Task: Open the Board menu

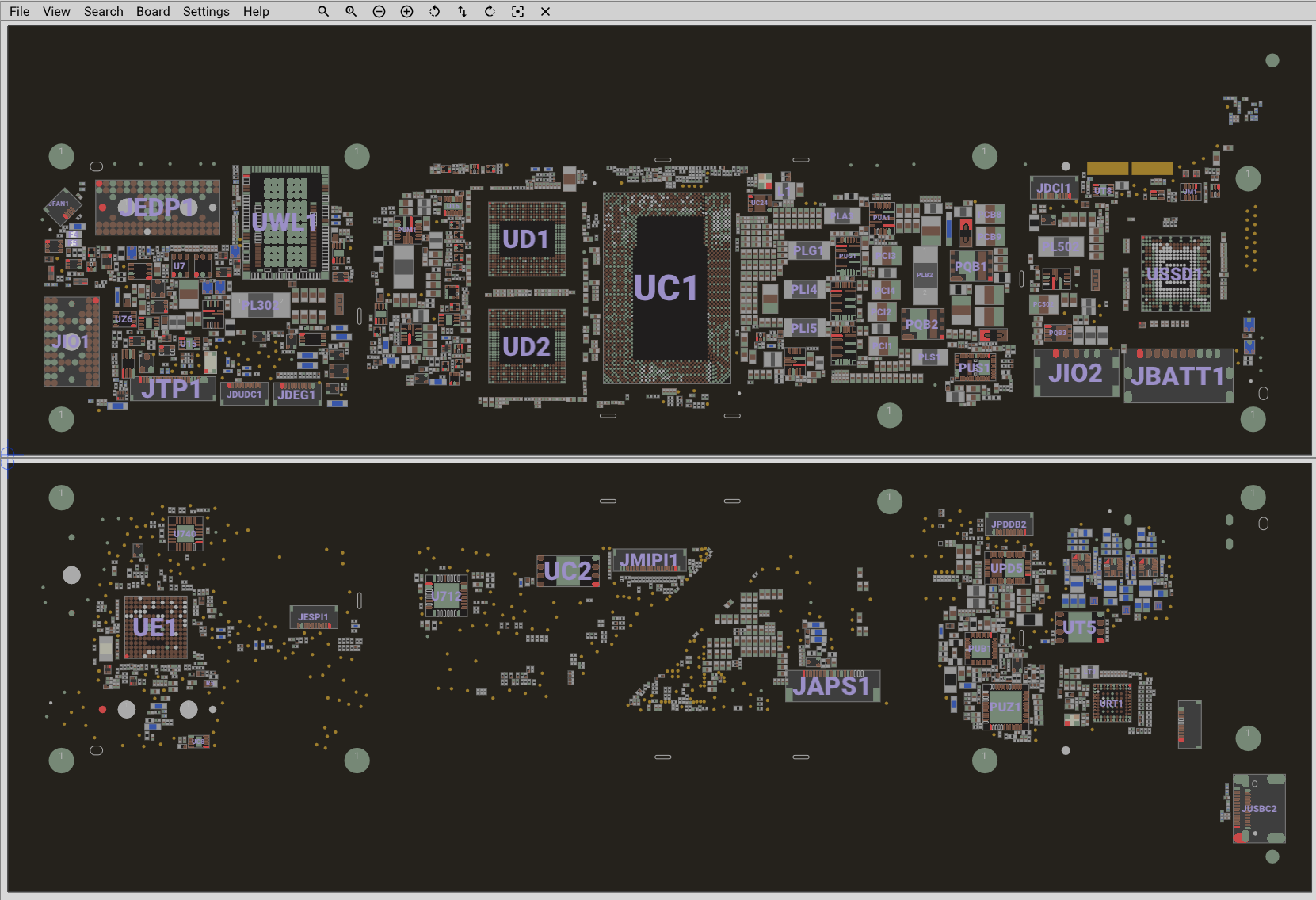Action: pos(153,11)
